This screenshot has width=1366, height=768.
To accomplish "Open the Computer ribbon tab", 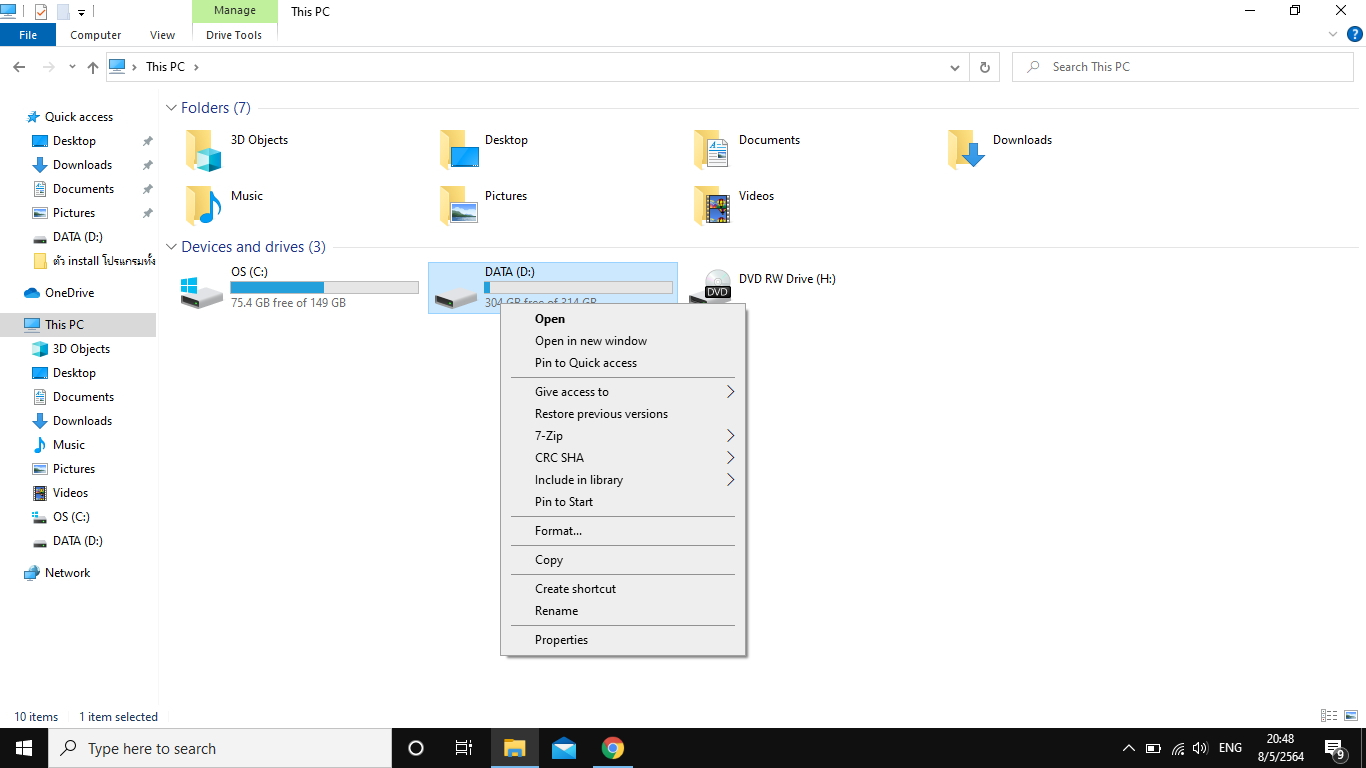I will pyautogui.click(x=96, y=35).
